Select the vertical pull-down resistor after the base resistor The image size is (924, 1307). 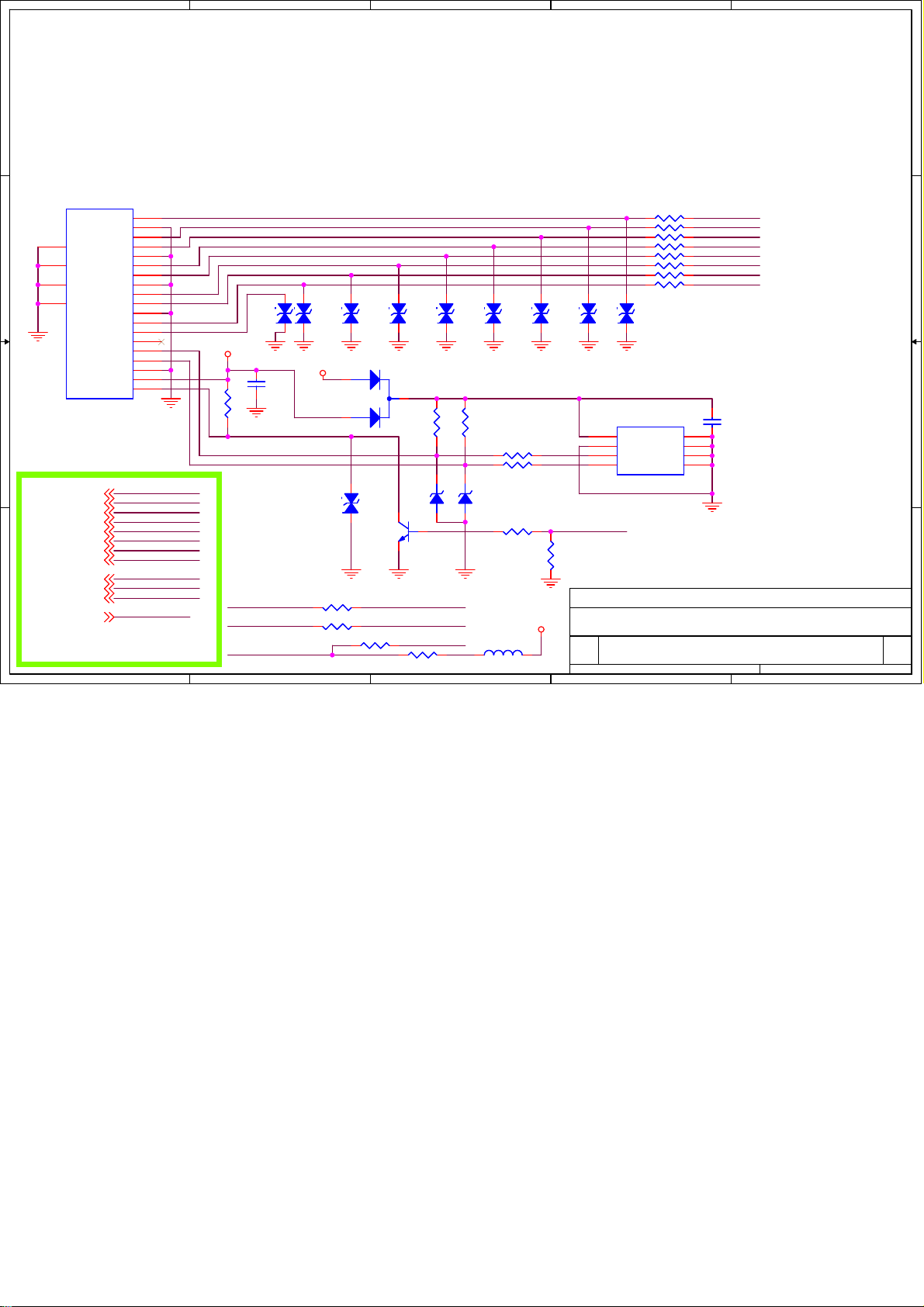click(x=551, y=555)
